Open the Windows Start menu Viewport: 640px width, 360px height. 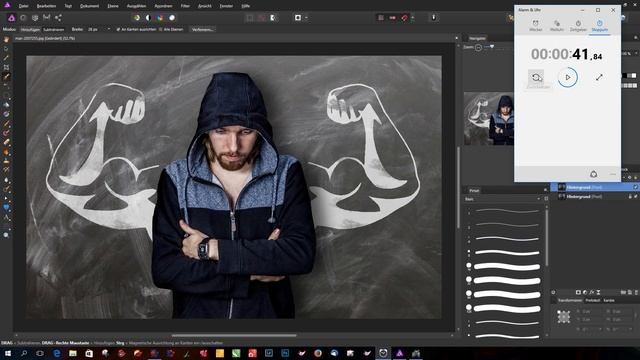pyautogui.click(x=7, y=353)
